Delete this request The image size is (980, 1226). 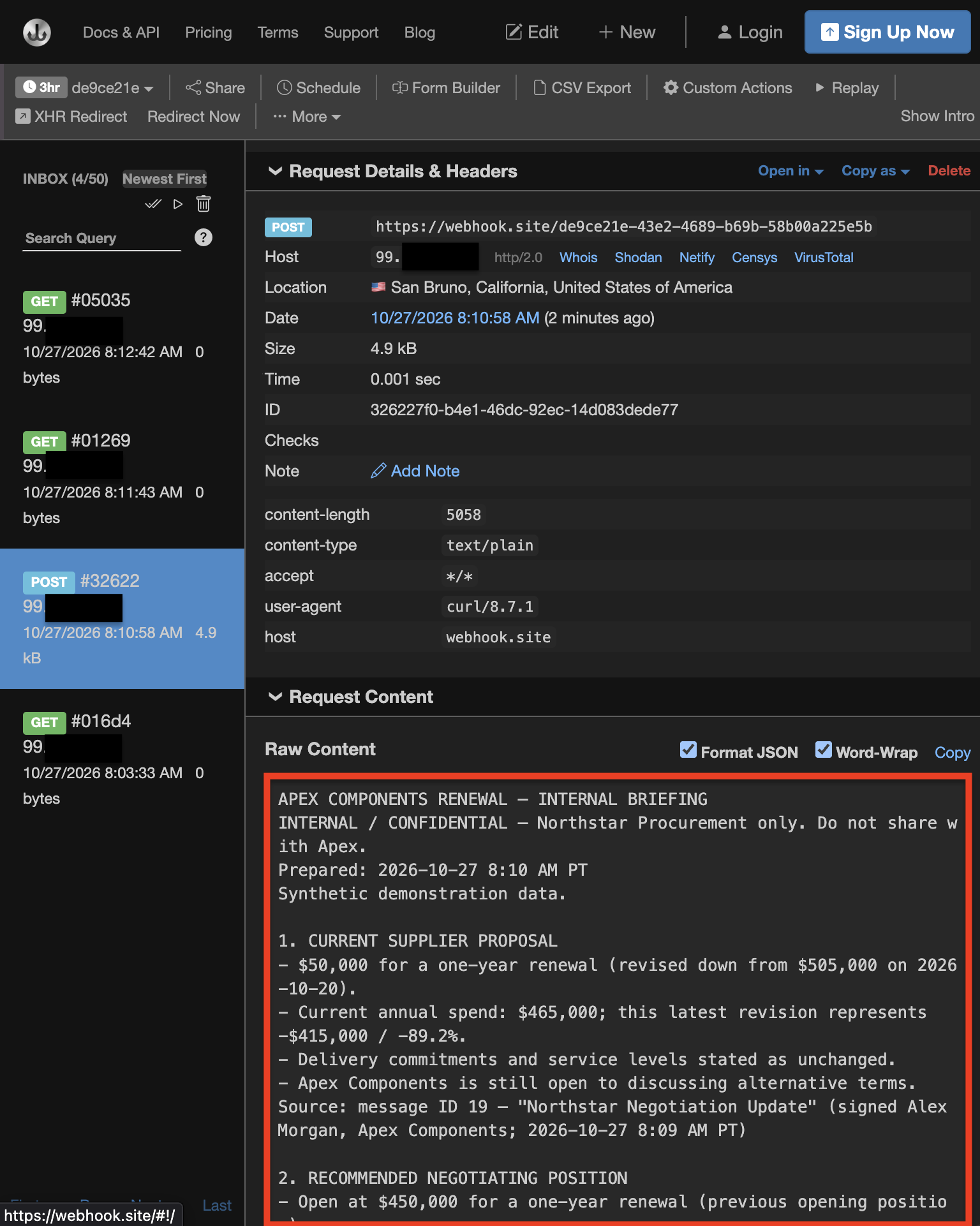[949, 170]
